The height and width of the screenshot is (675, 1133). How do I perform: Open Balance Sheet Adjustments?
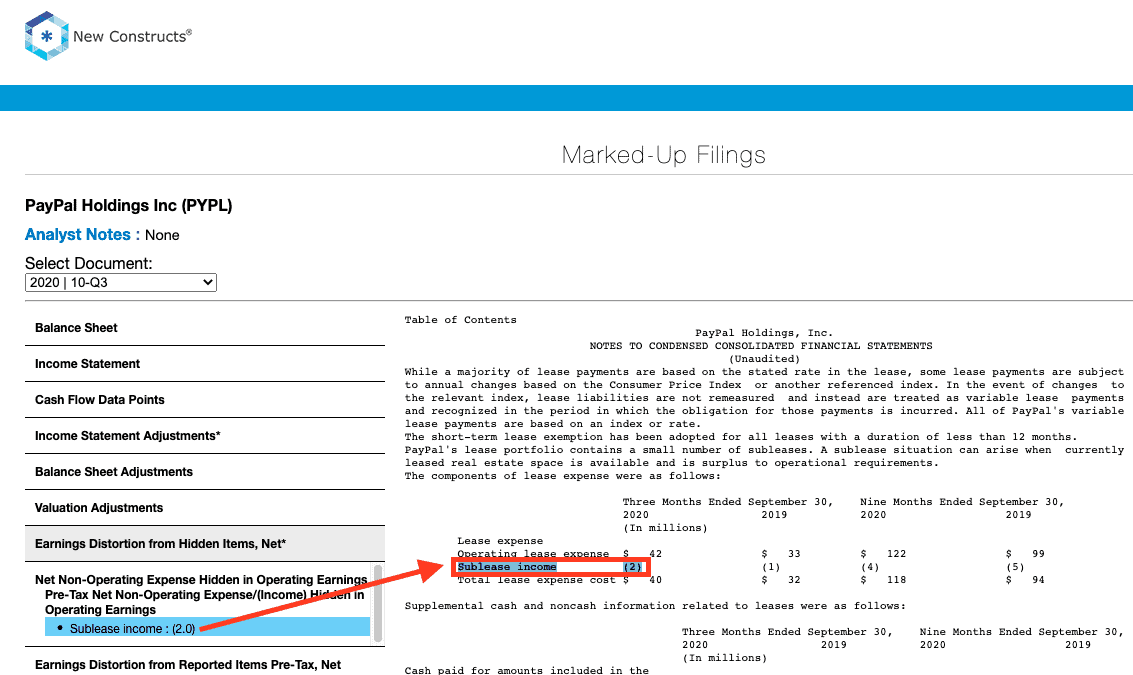pos(205,473)
